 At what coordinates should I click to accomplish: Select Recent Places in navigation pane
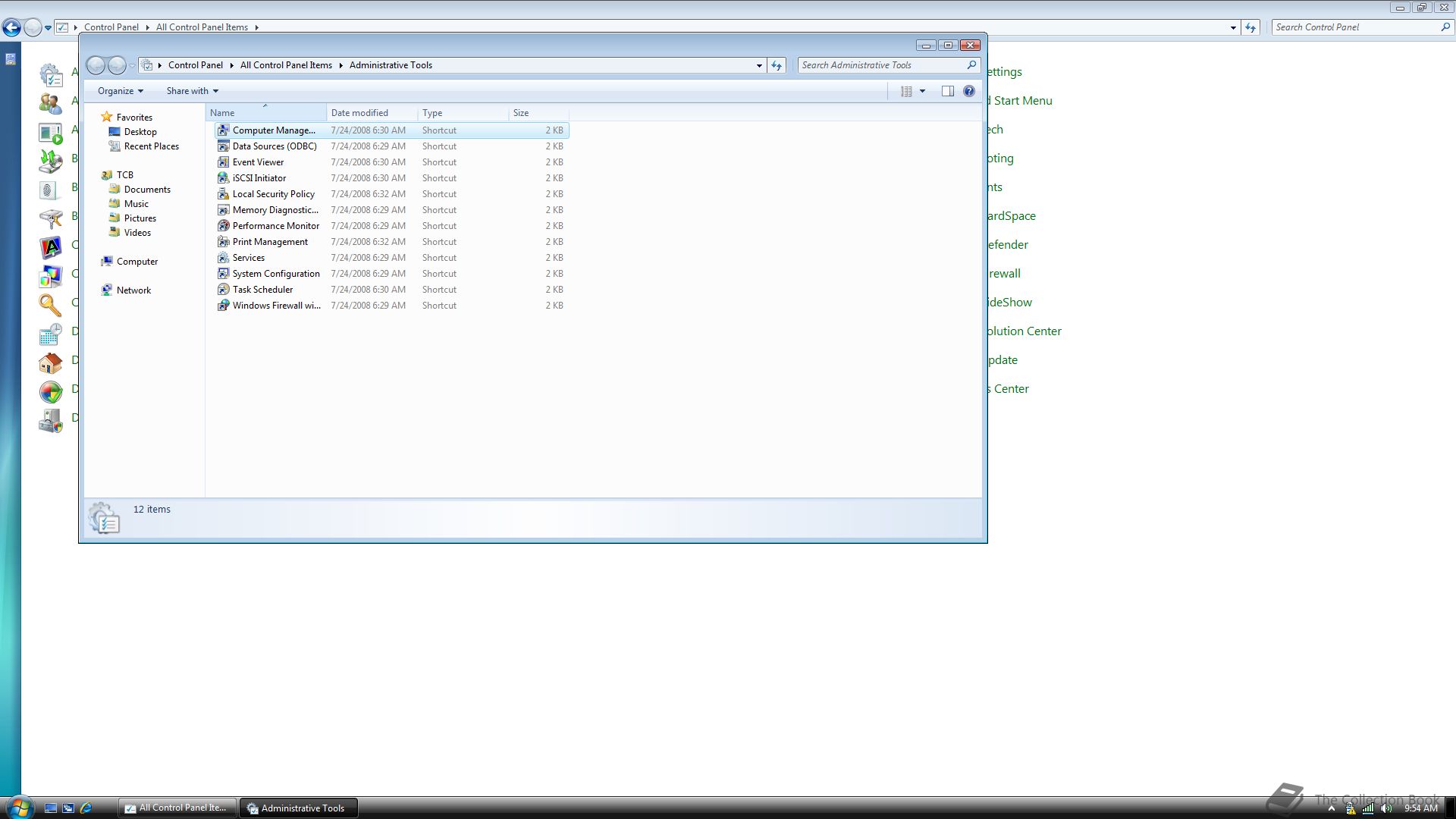click(152, 146)
